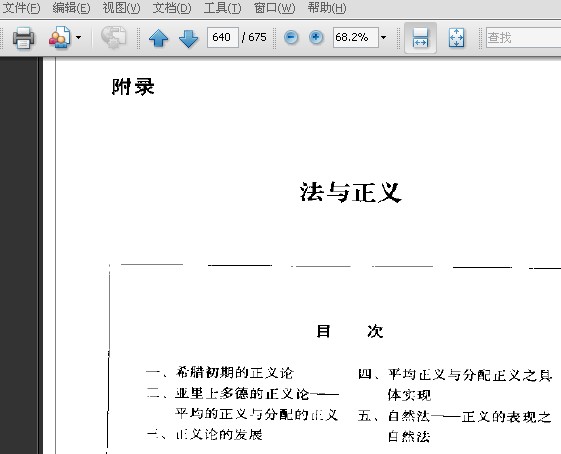This screenshot has height=454, width=561.
Task: Open the 帮助(H) menu
Action: tap(327, 8)
